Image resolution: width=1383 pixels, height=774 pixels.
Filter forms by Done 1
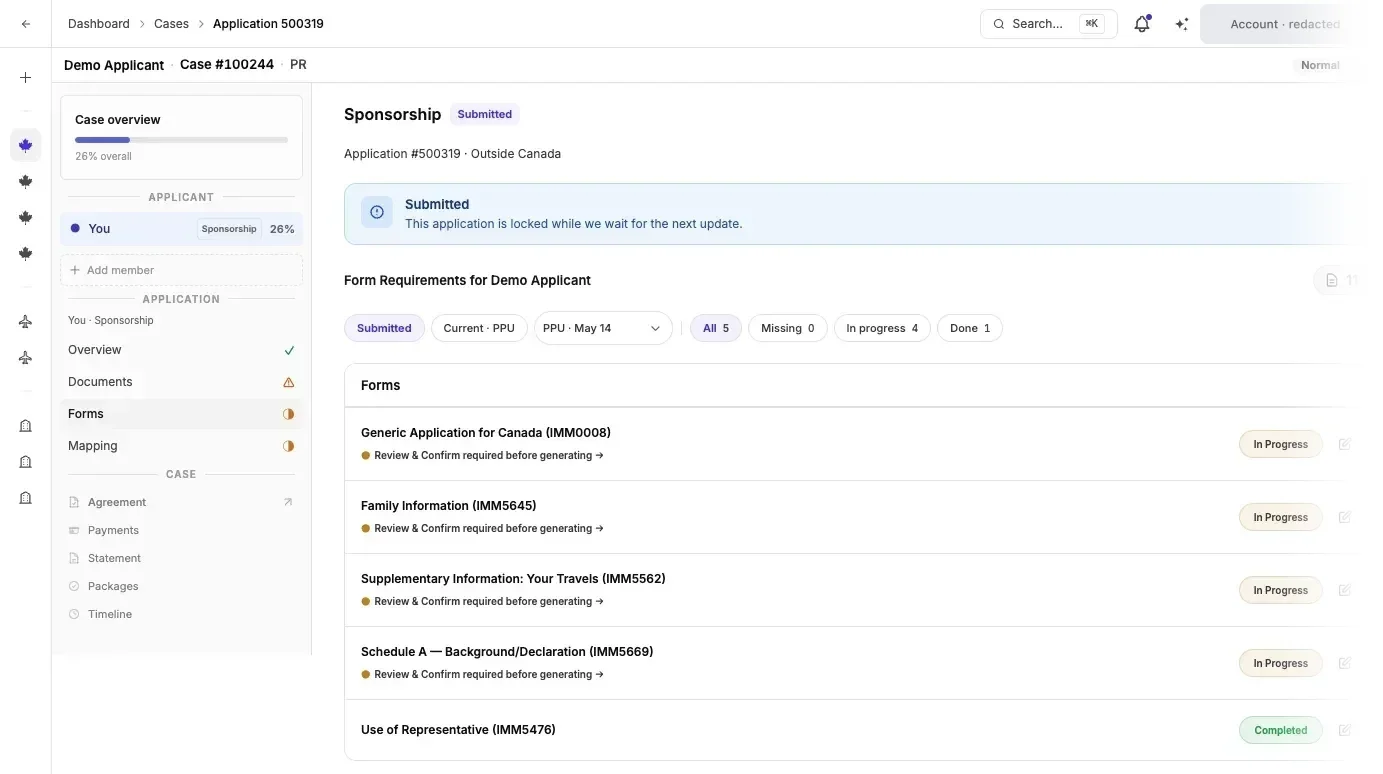(970, 328)
